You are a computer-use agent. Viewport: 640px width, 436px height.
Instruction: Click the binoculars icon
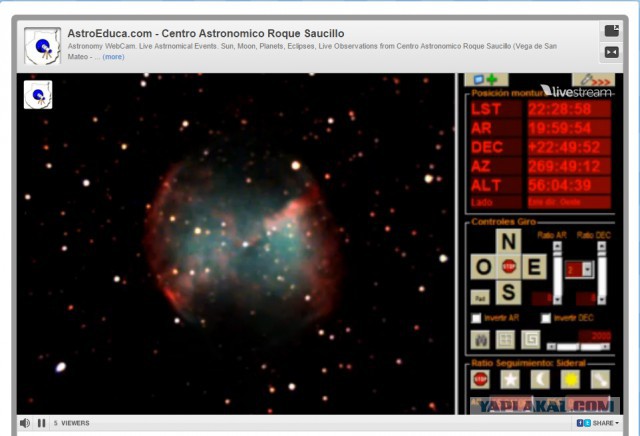[x=480, y=340]
